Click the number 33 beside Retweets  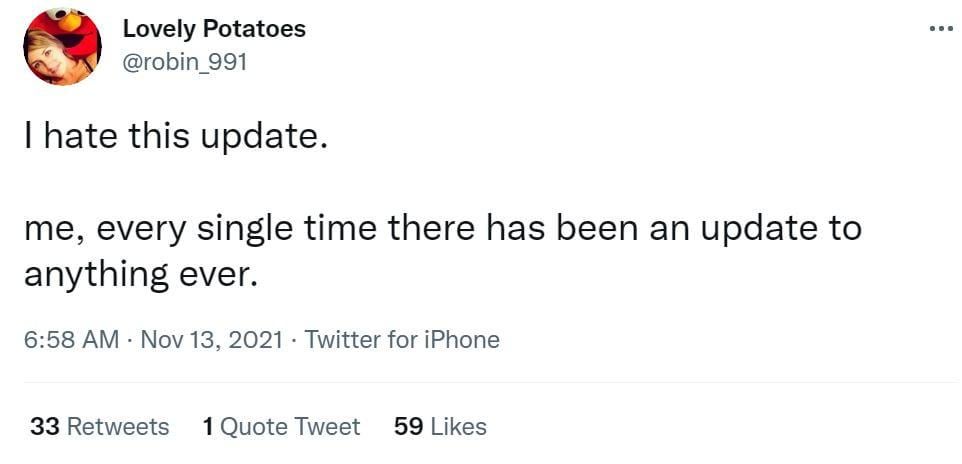point(44,427)
